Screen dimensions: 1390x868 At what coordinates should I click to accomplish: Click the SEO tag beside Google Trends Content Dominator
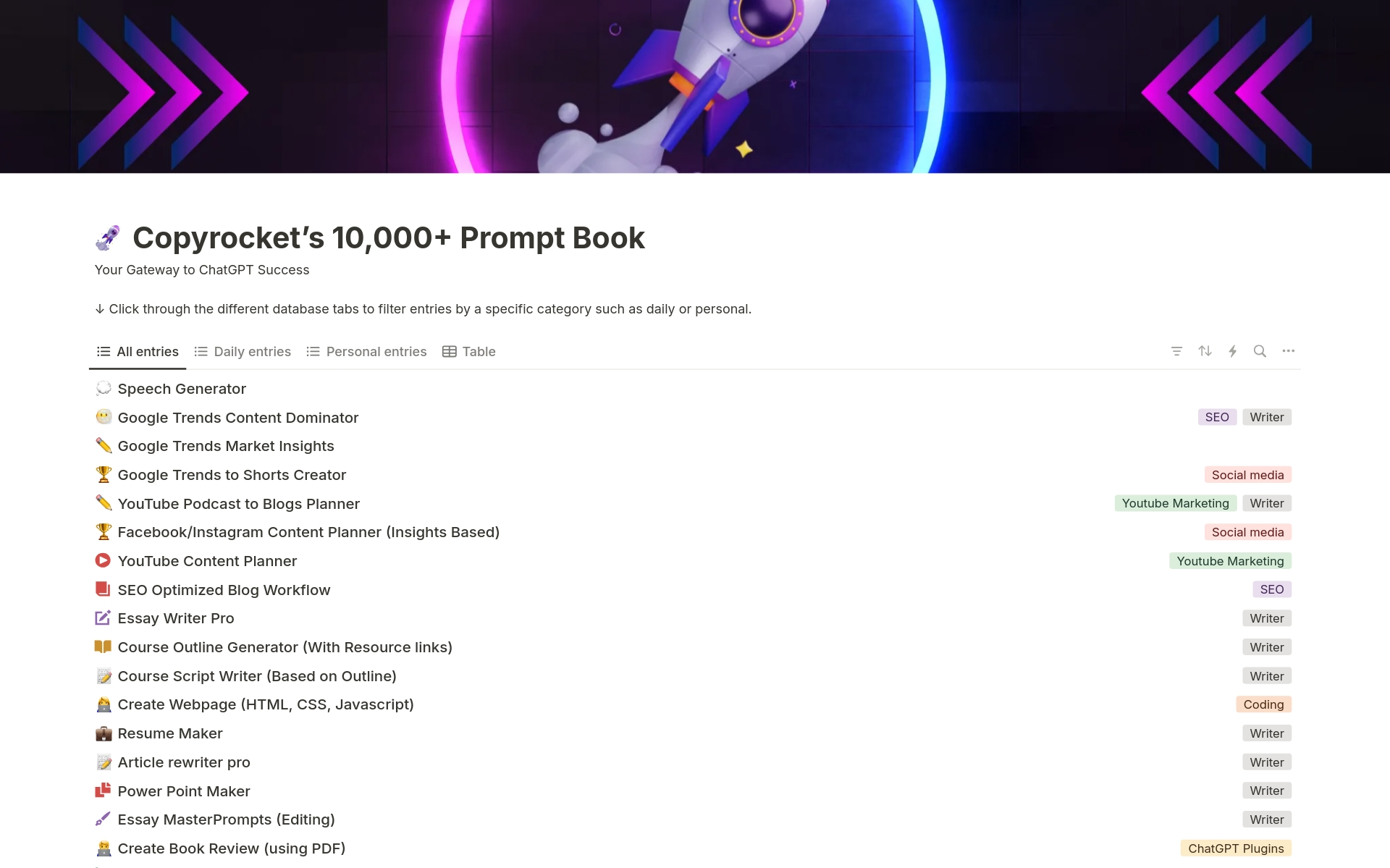[1216, 417]
